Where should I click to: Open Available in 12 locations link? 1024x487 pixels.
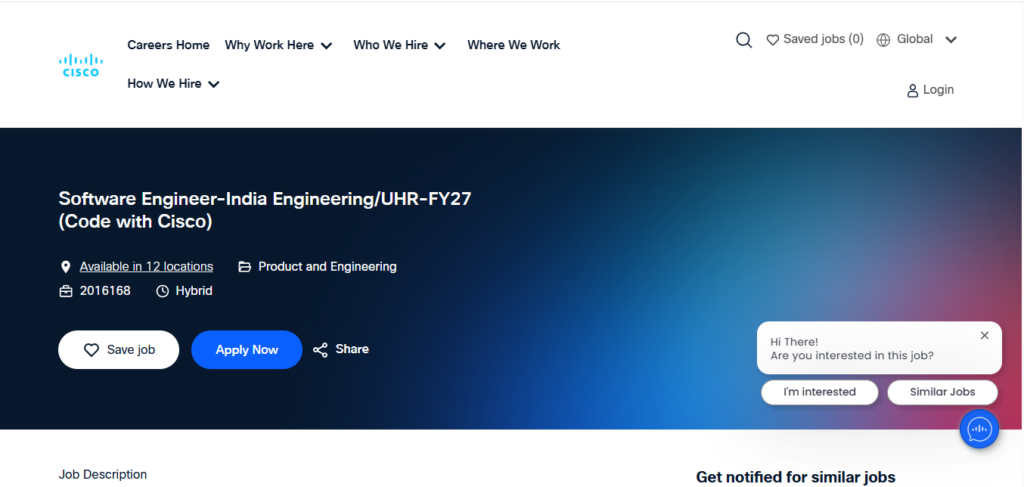146,266
